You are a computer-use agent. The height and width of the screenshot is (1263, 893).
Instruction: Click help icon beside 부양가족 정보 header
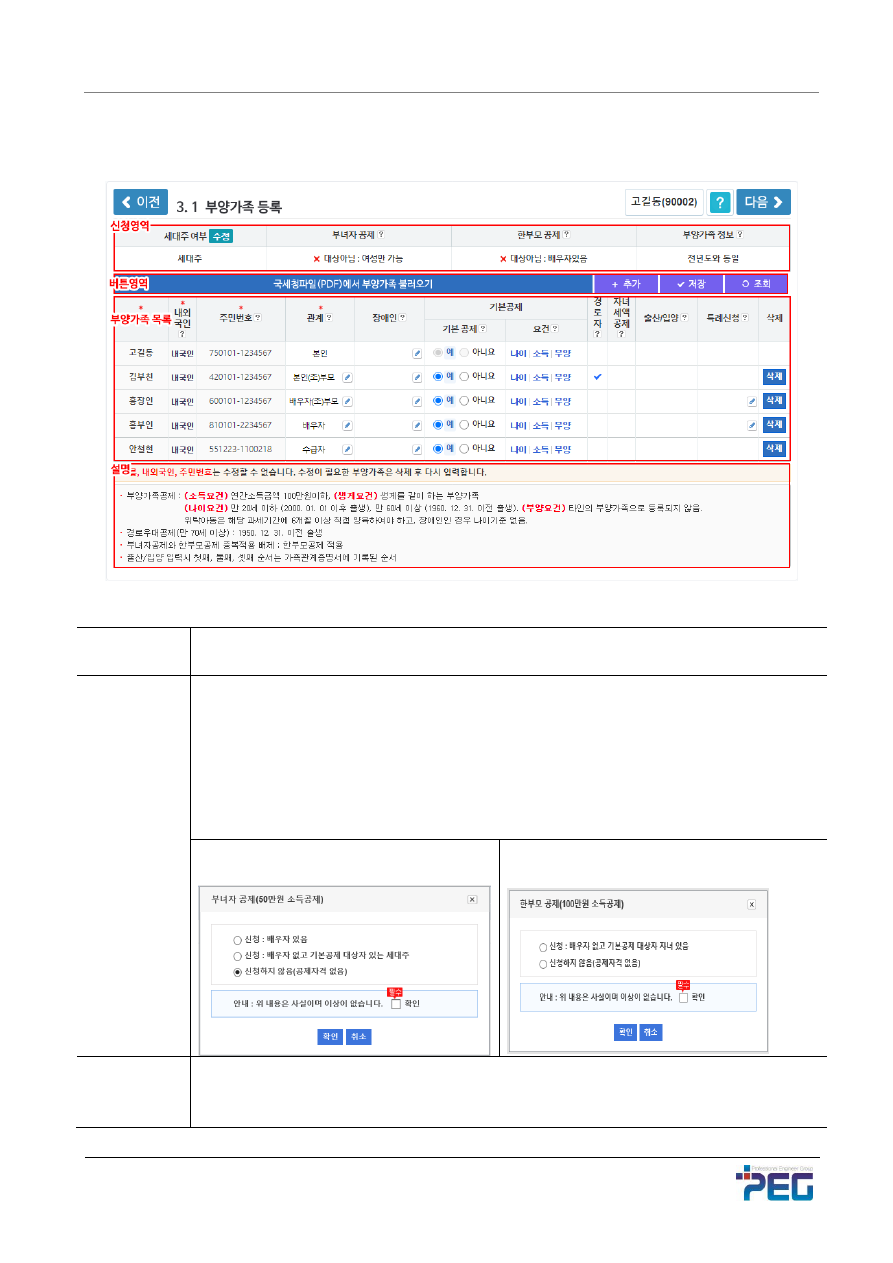click(x=740, y=236)
